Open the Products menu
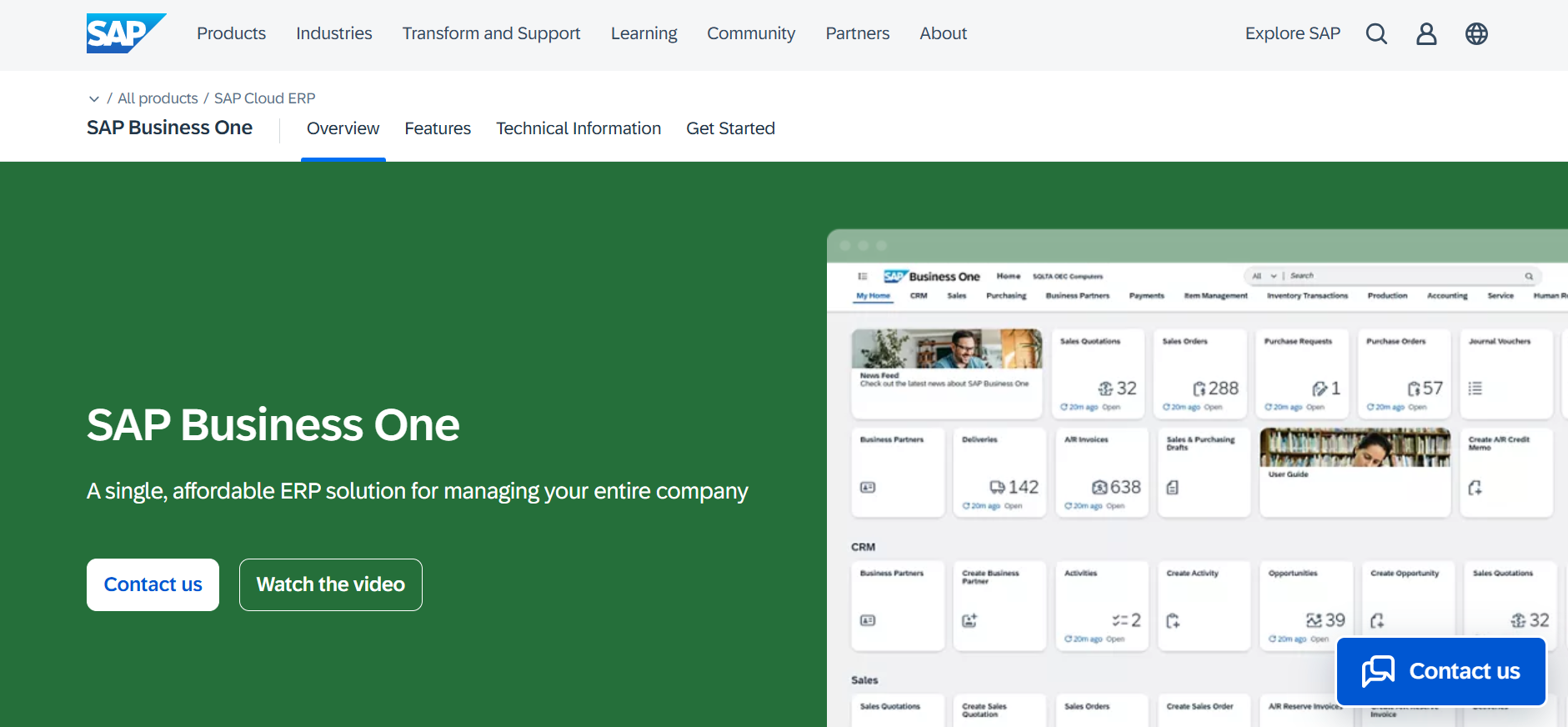 tap(231, 33)
